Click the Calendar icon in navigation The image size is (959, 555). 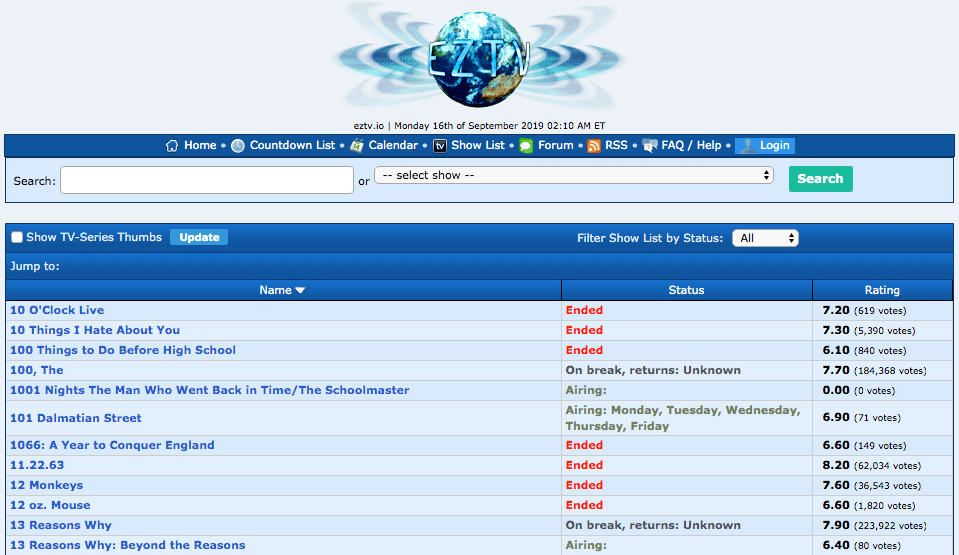coord(357,146)
